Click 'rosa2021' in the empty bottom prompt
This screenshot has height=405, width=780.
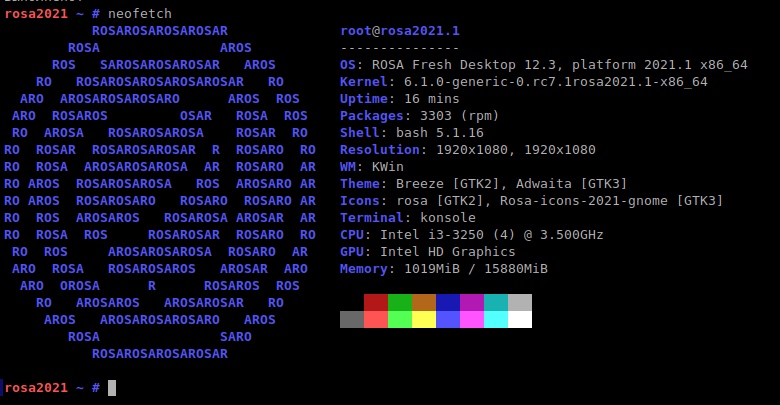(x=36, y=388)
